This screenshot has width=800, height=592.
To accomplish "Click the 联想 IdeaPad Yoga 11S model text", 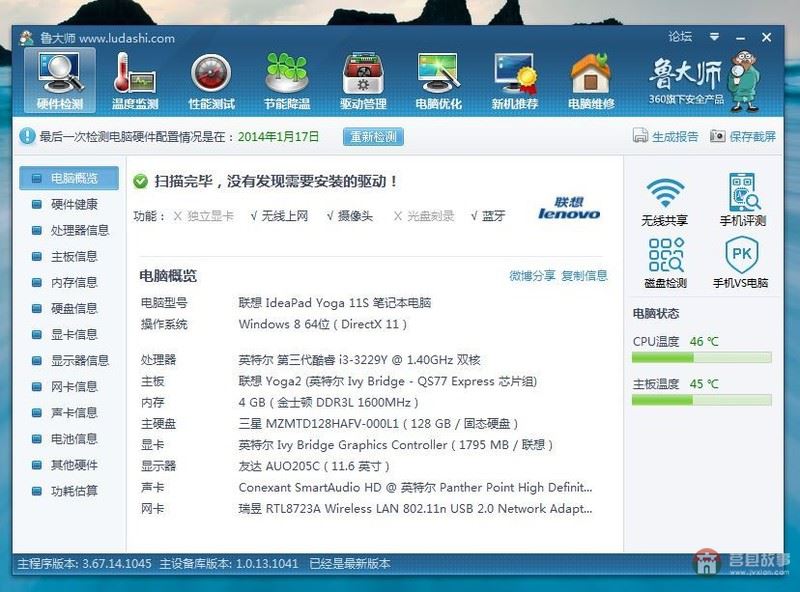I will 335,303.
